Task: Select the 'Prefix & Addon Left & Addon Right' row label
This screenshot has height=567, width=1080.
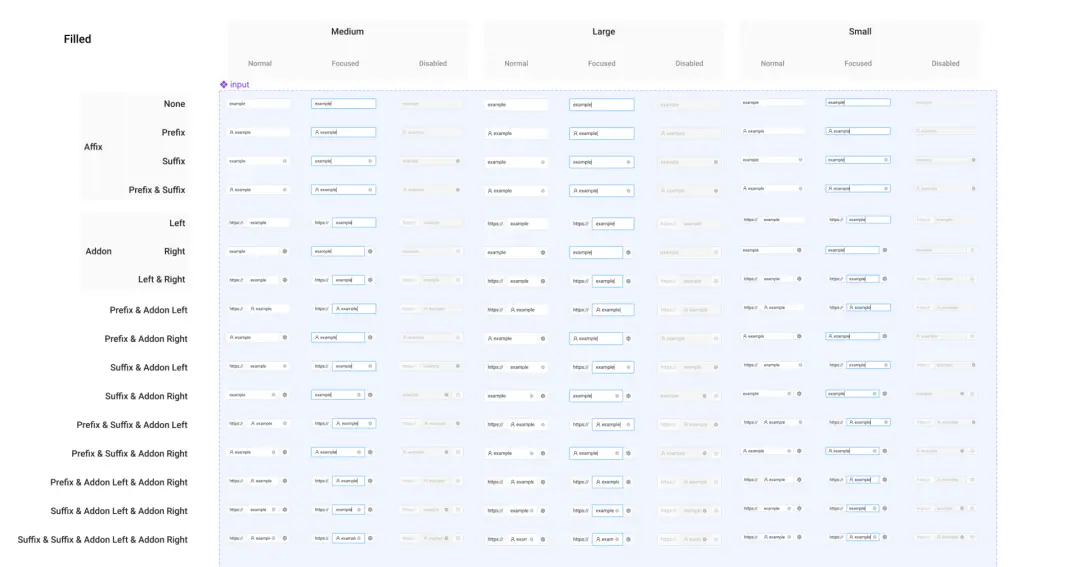Action: (118, 482)
